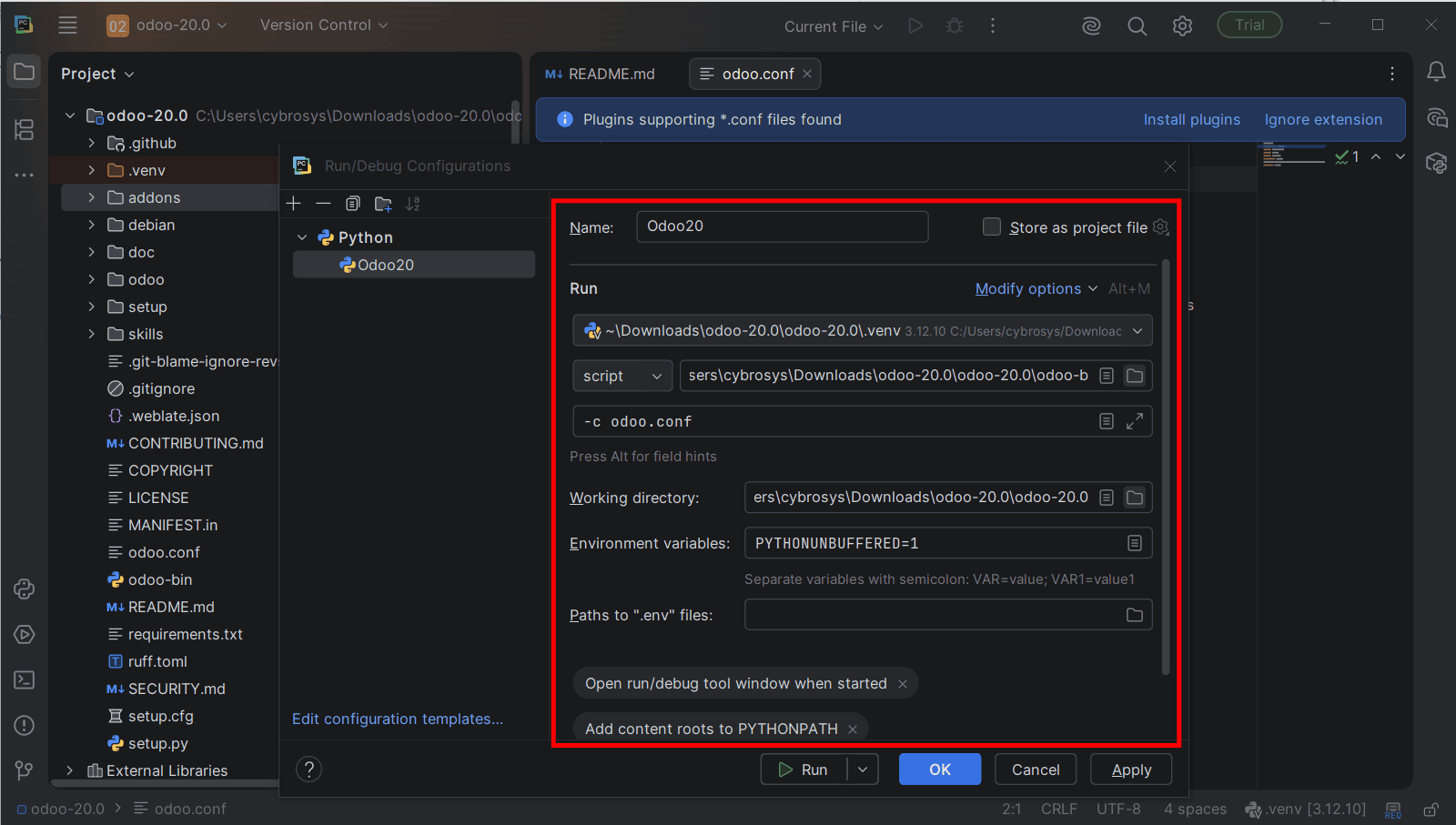1456x825 pixels.
Task: Click the Run icon in top toolbar
Action: coord(915,25)
